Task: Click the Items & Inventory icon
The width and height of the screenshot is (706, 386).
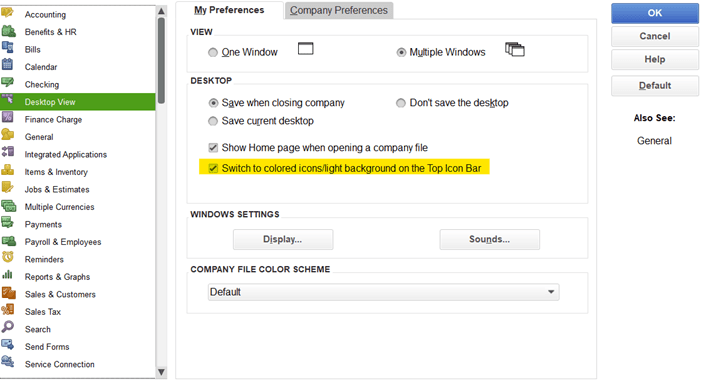Action: [x=8, y=169]
